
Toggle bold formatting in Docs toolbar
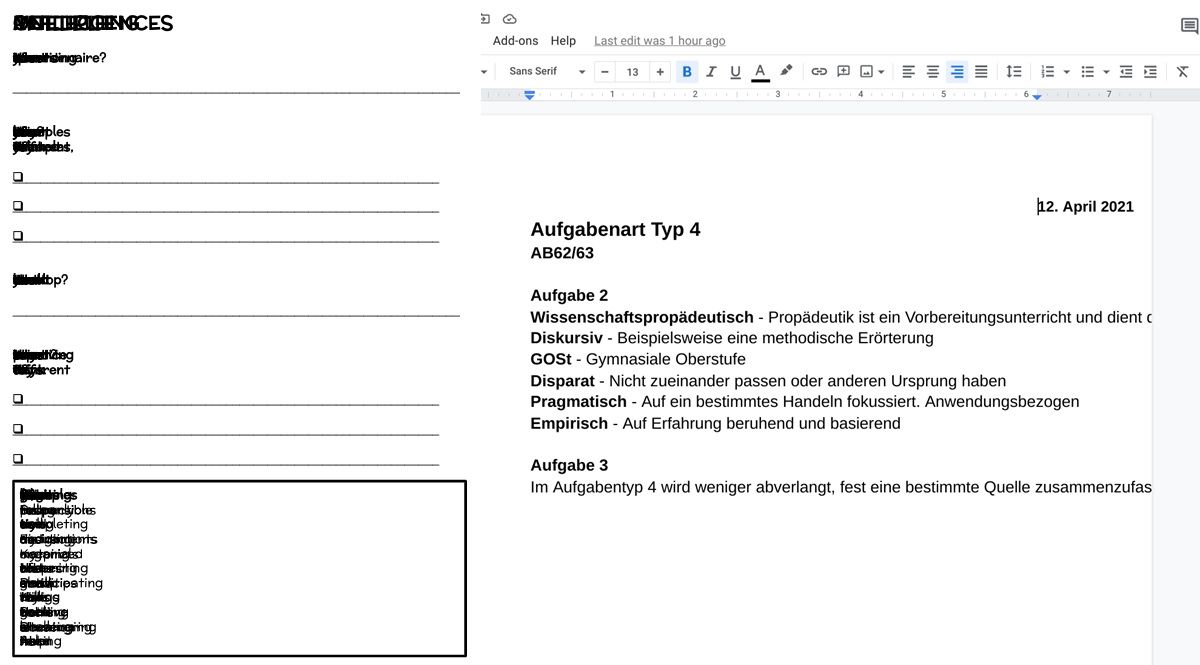[x=687, y=71]
